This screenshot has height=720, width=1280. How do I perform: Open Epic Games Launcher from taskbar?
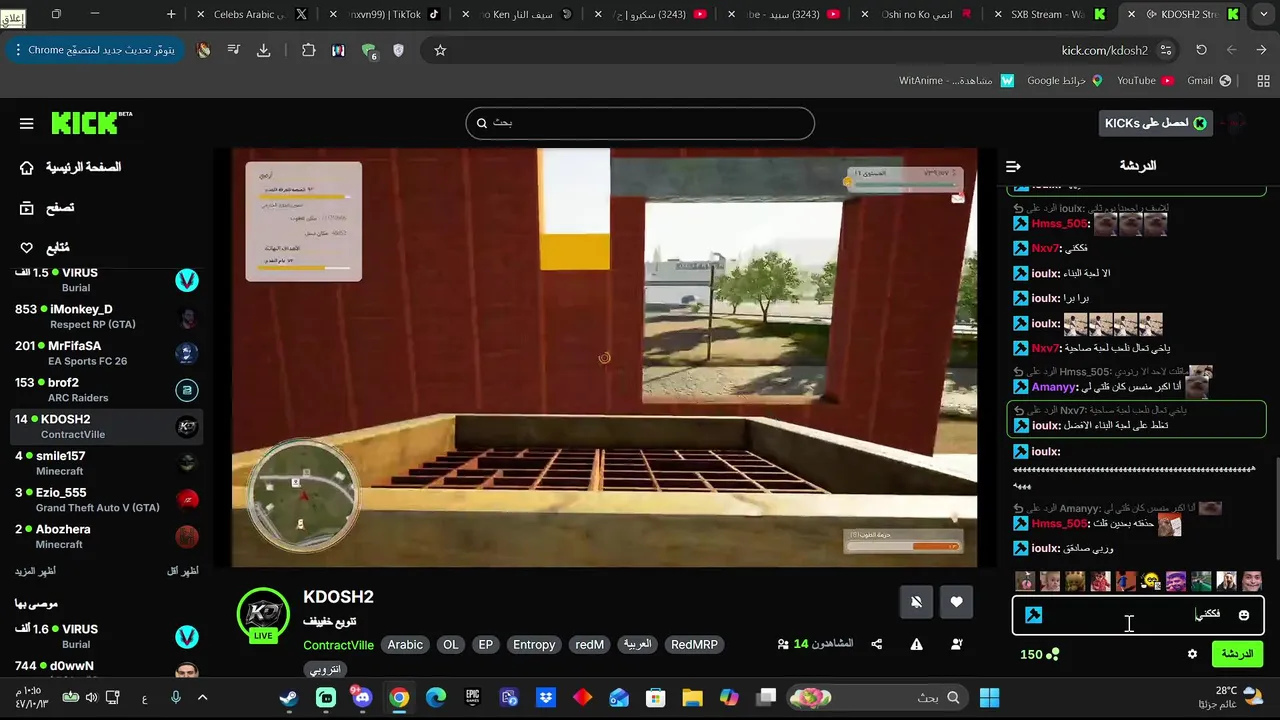tap(472, 698)
